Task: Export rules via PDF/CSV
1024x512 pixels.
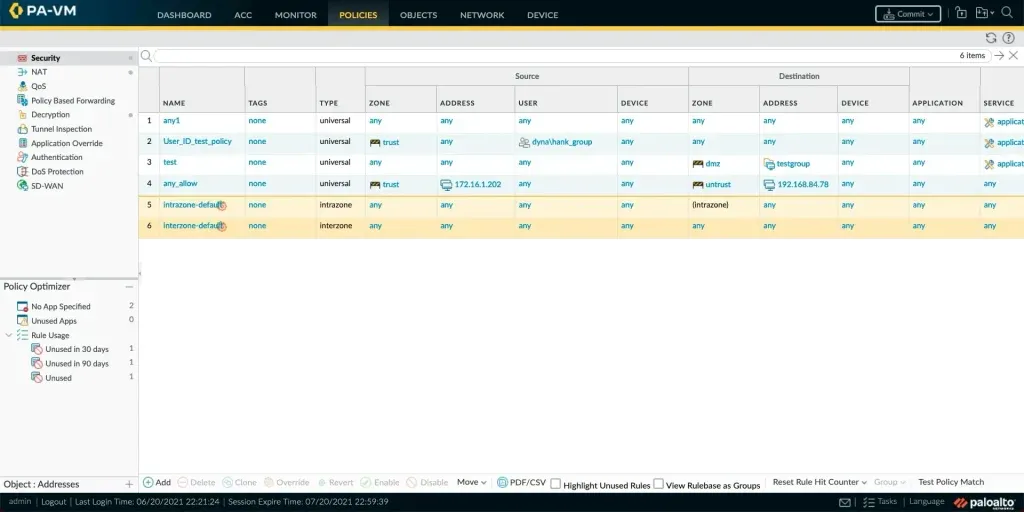Action: click(x=521, y=483)
